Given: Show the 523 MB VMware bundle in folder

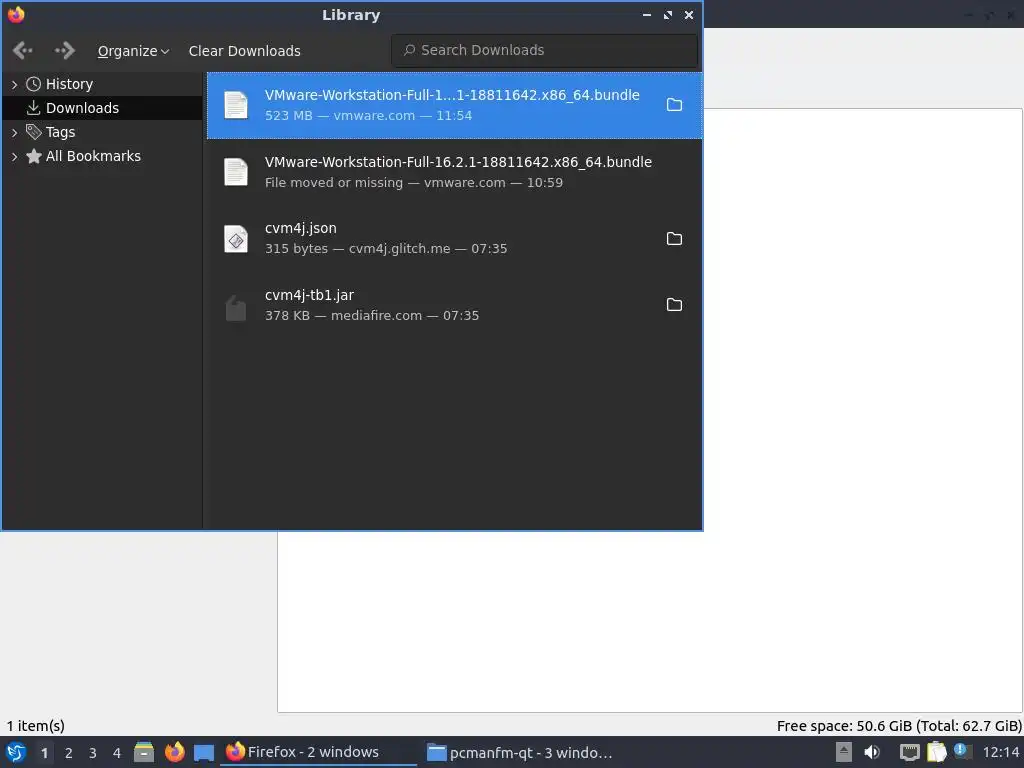Looking at the screenshot, I should [674, 104].
